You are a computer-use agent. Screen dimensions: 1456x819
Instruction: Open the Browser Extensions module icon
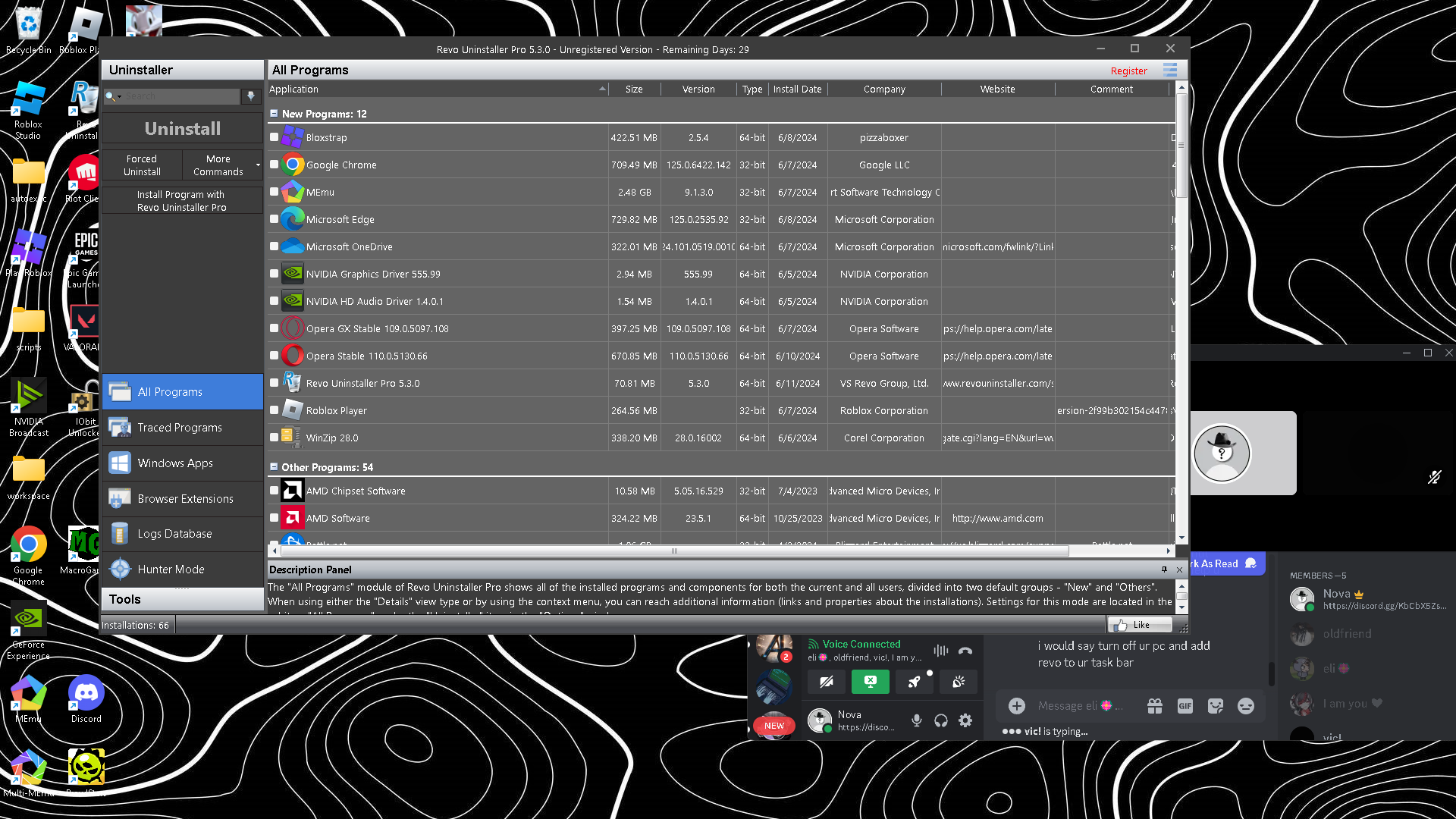(120, 498)
